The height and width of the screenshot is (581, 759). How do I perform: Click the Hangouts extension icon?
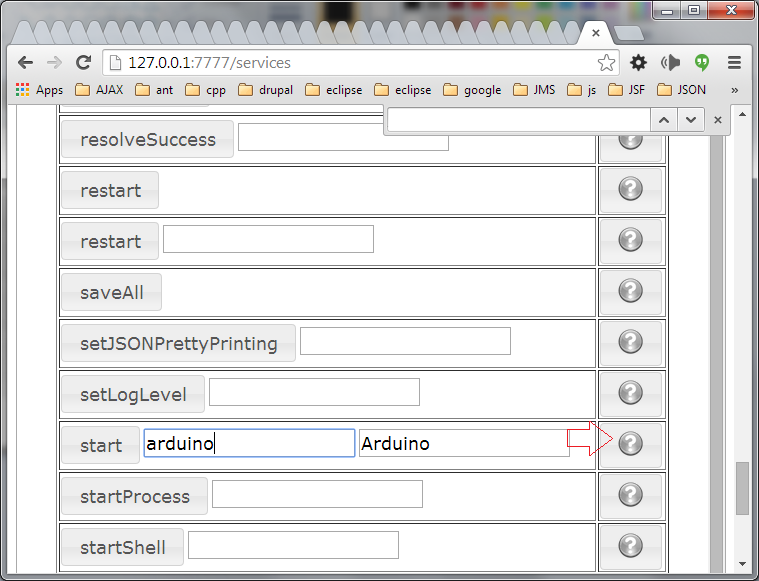(x=702, y=62)
